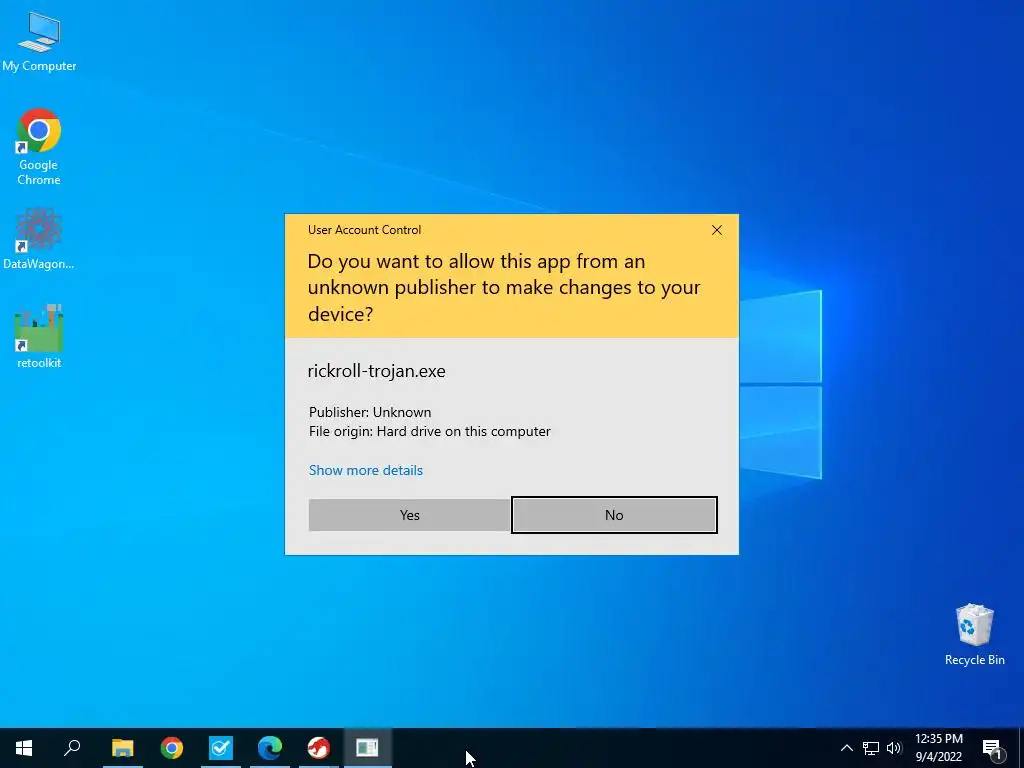
Task: Open the notification center icon
Action: 991,748
